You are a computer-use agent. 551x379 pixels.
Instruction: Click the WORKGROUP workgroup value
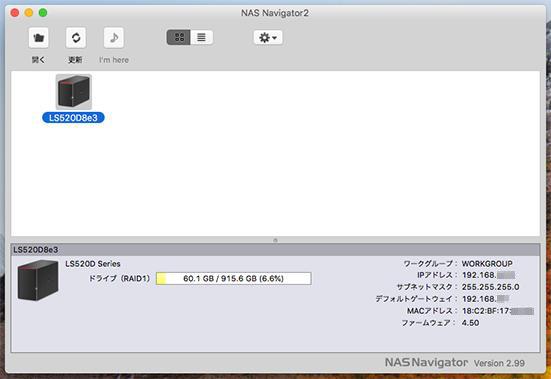(487, 263)
